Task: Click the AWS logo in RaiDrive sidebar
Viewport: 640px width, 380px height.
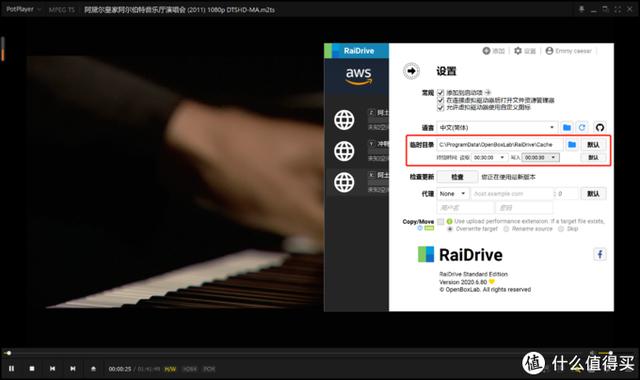Action: click(x=358, y=76)
